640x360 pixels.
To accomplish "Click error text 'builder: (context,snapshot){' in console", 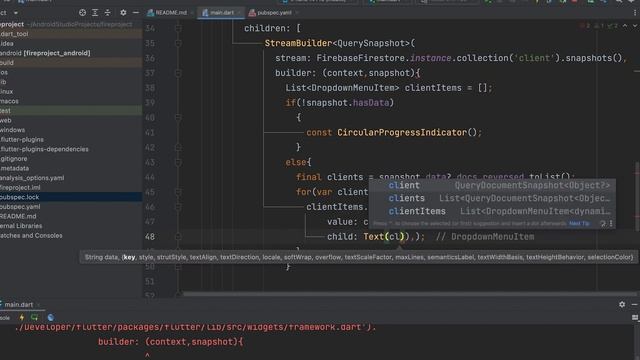I will point(171,342).
